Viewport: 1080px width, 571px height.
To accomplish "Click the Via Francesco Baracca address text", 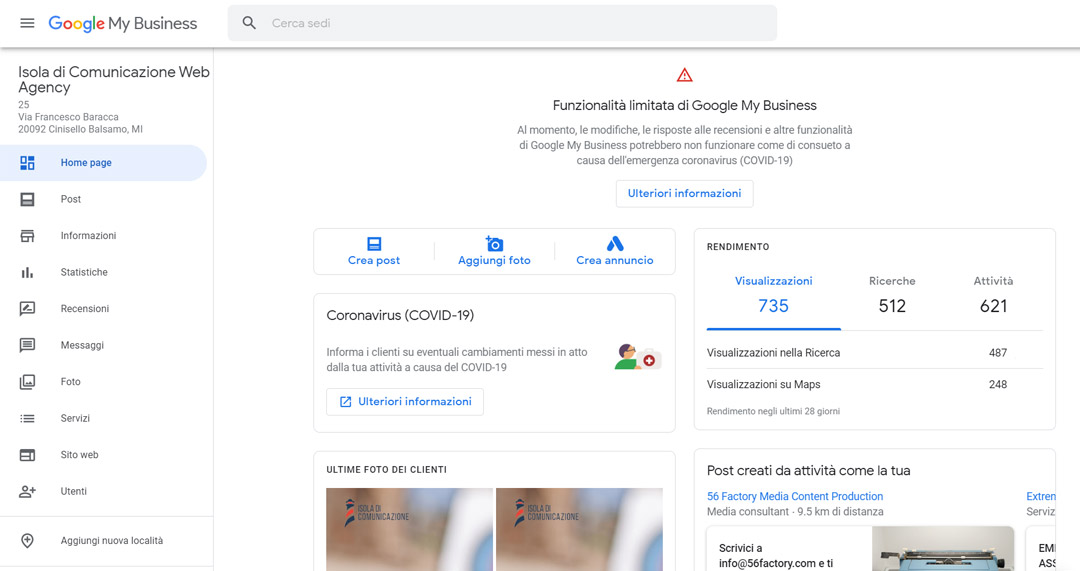I will click(x=68, y=117).
